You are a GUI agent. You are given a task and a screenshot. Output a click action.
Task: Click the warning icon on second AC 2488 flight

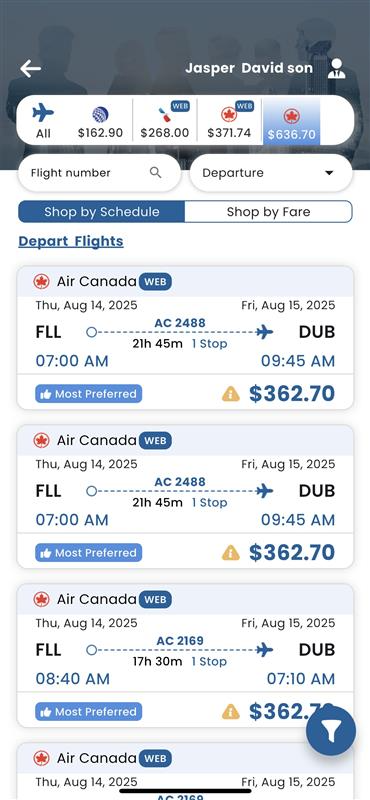[x=231, y=553]
